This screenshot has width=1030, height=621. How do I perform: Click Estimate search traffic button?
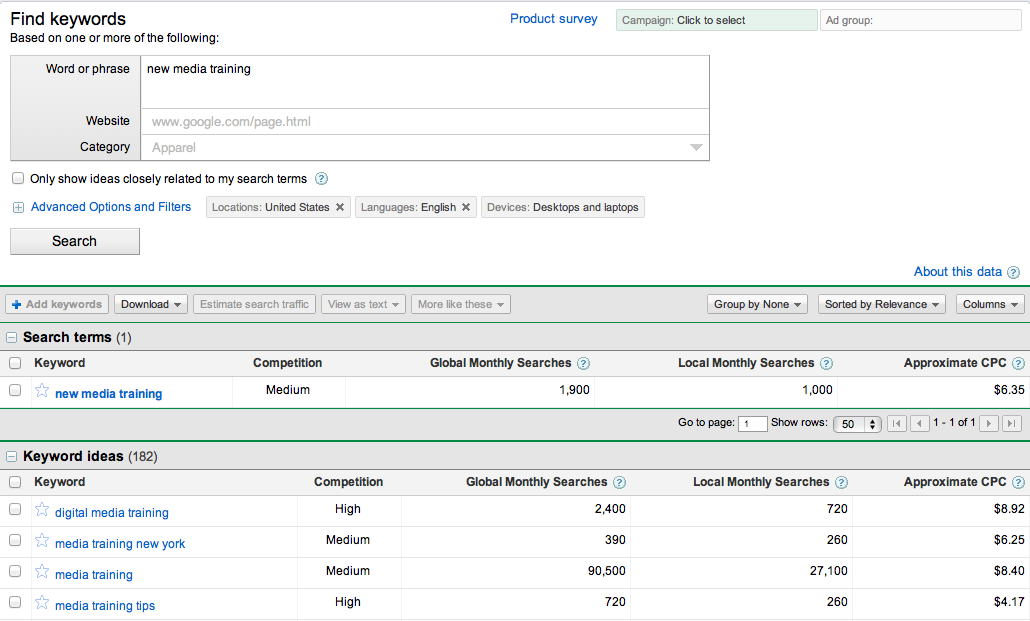click(x=254, y=304)
